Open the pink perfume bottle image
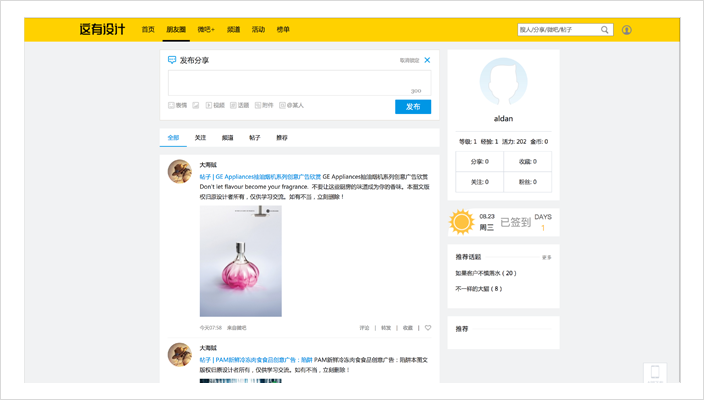Screen dimensions: 704x400 (x=241, y=261)
